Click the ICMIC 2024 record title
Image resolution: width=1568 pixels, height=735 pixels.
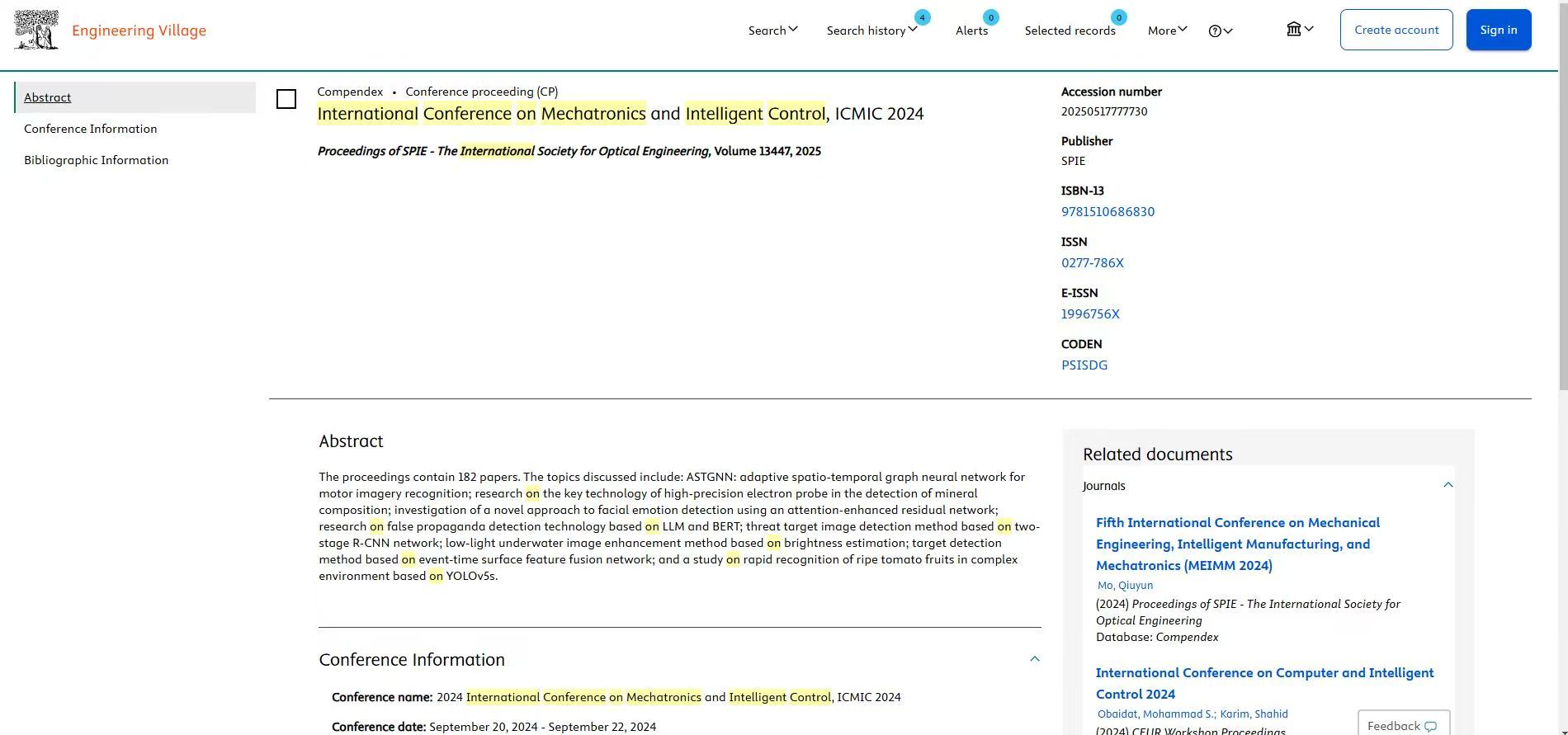(621, 114)
